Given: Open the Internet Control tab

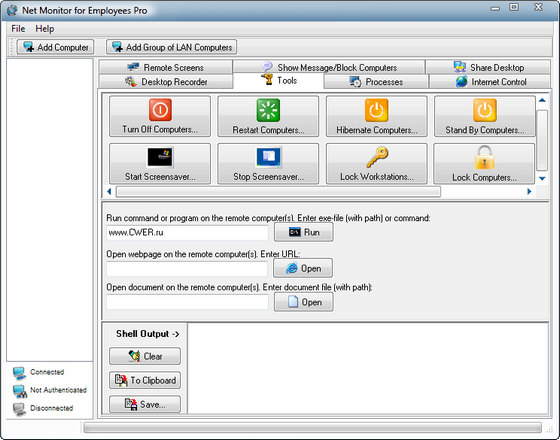Looking at the screenshot, I should point(490,82).
